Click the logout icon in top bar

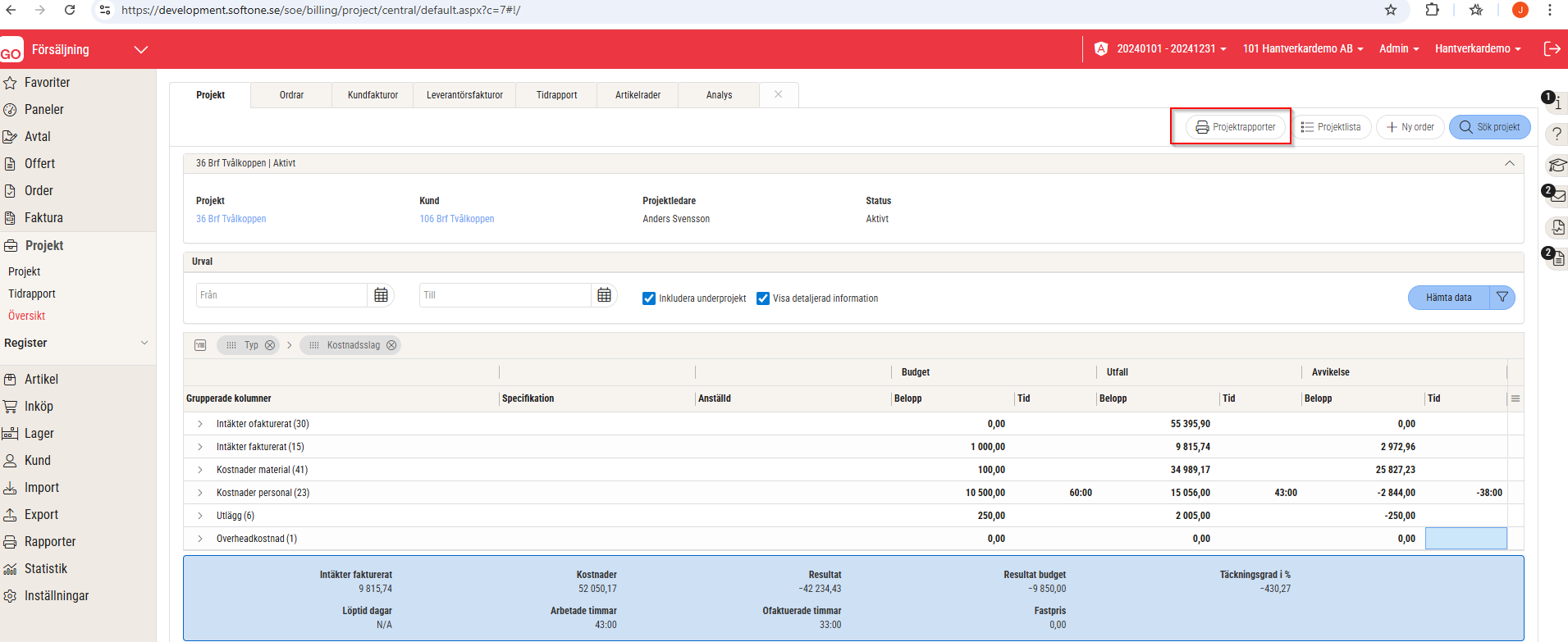1552,49
